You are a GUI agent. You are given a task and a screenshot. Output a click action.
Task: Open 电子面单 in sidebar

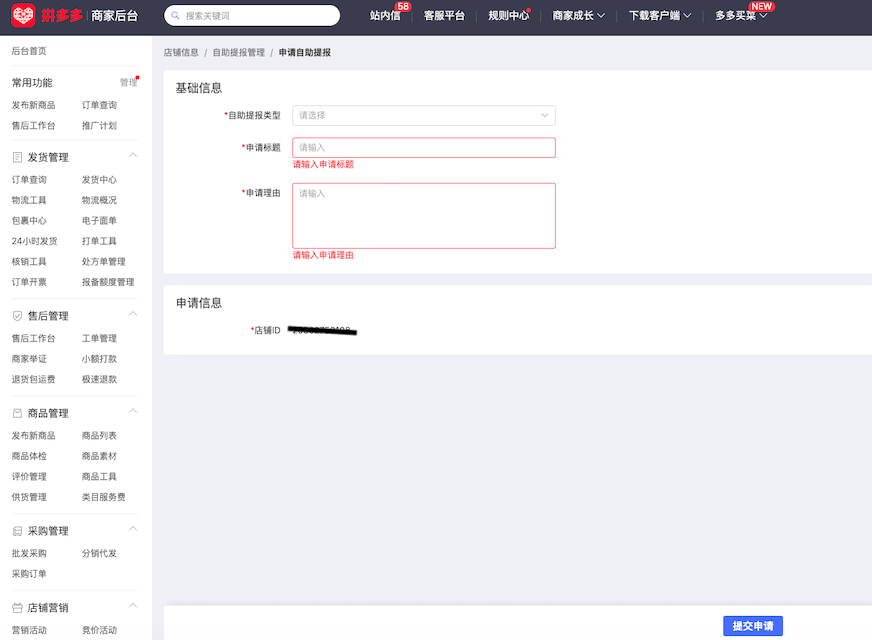click(99, 221)
